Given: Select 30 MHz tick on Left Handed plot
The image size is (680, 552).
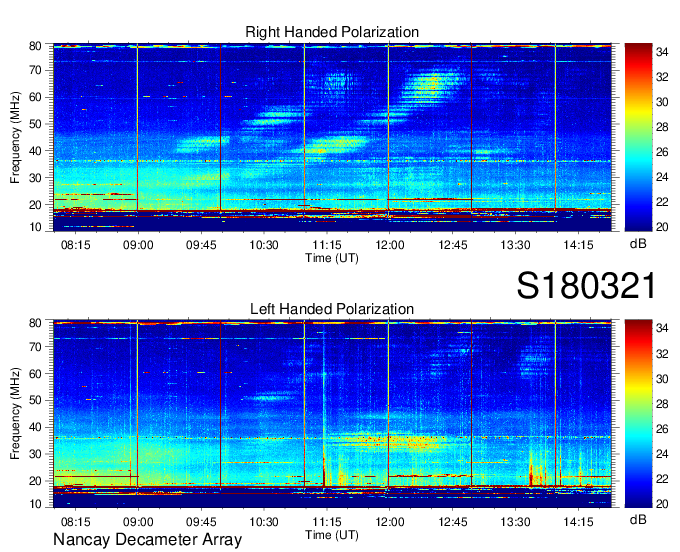Looking at the screenshot, I should pos(35,454).
